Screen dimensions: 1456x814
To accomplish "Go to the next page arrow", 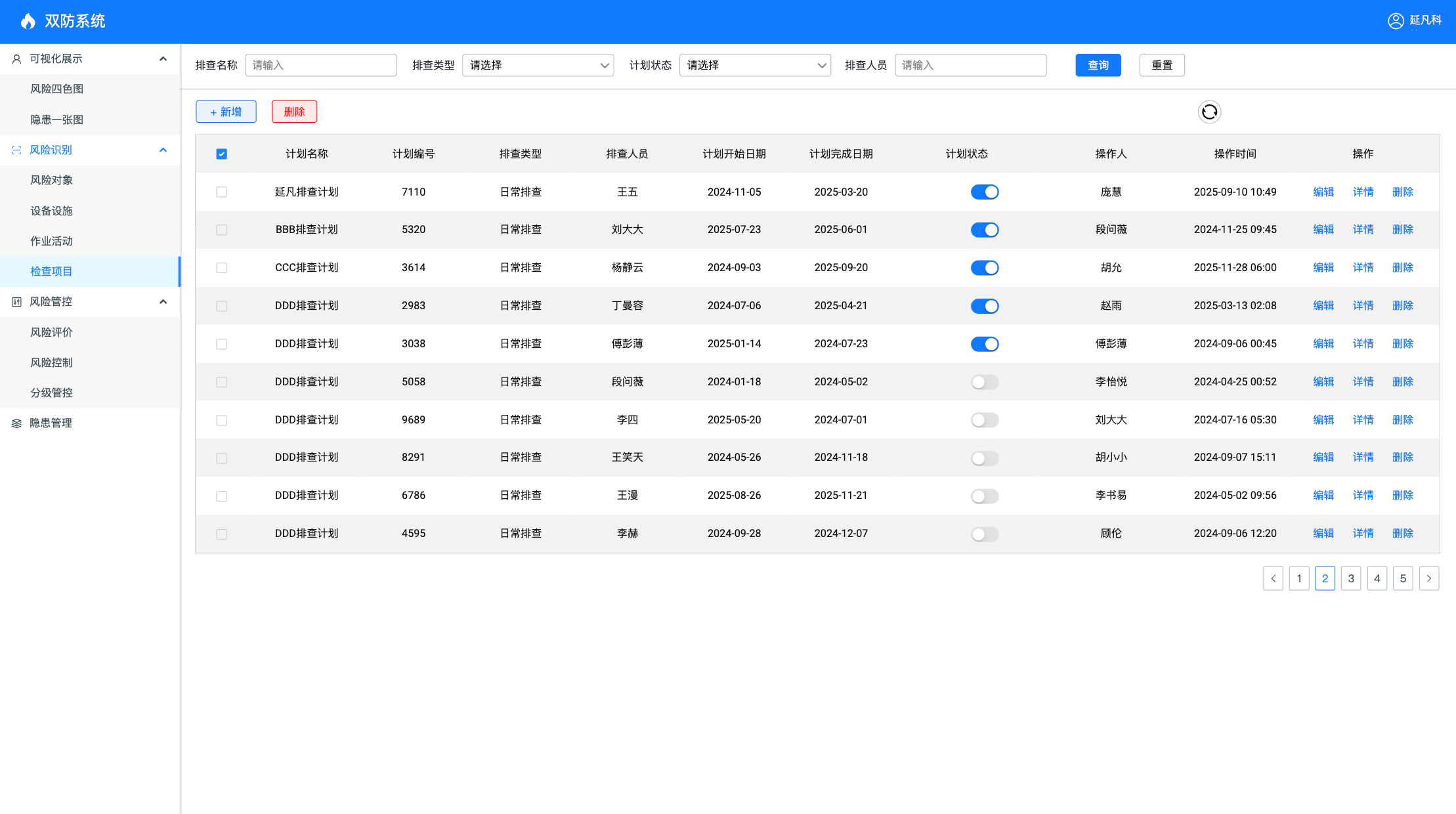I will click(1428, 578).
